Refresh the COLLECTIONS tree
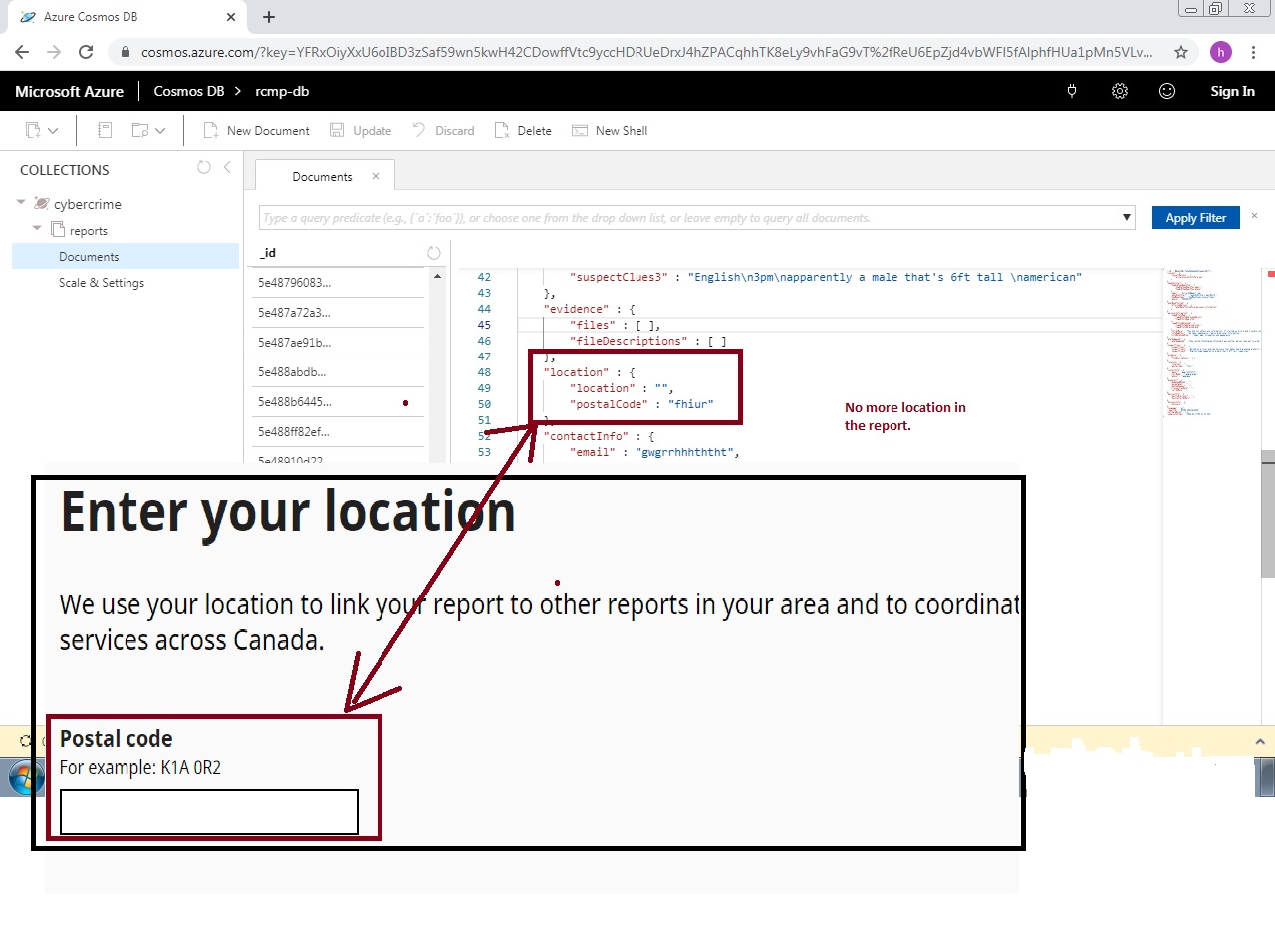 click(x=204, y=167)
